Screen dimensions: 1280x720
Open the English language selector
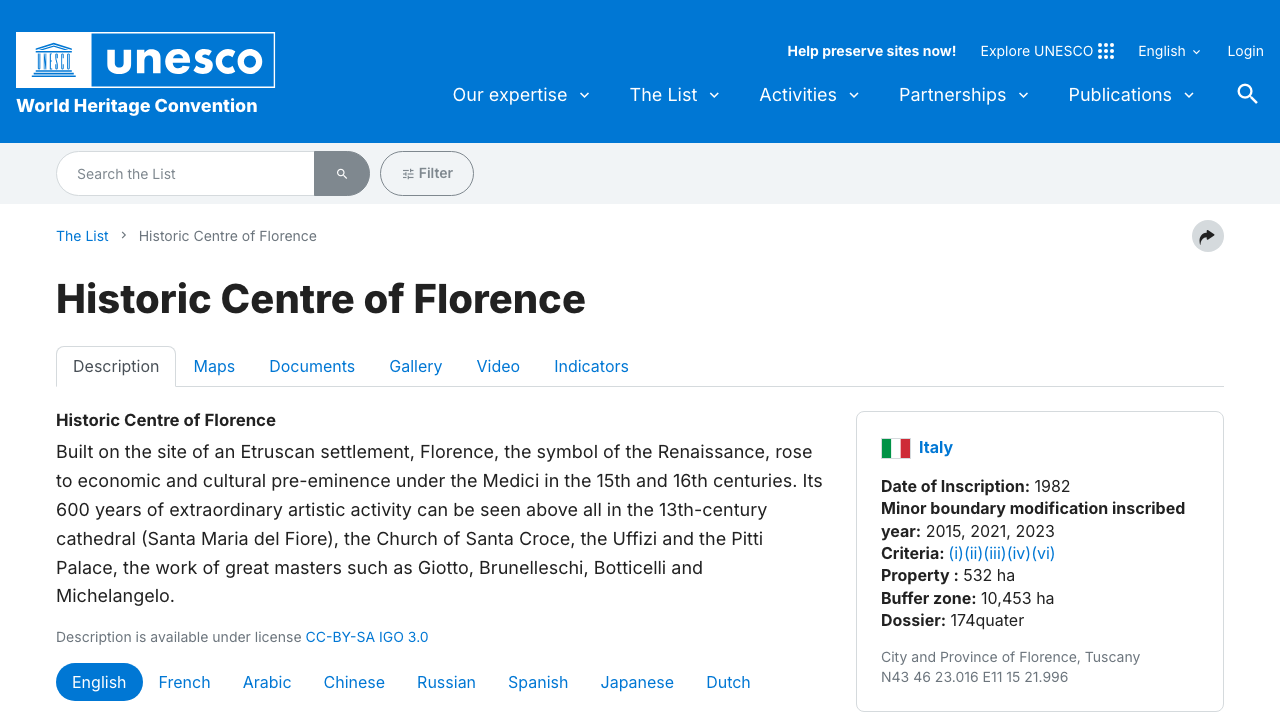[x=1169, y=51]
